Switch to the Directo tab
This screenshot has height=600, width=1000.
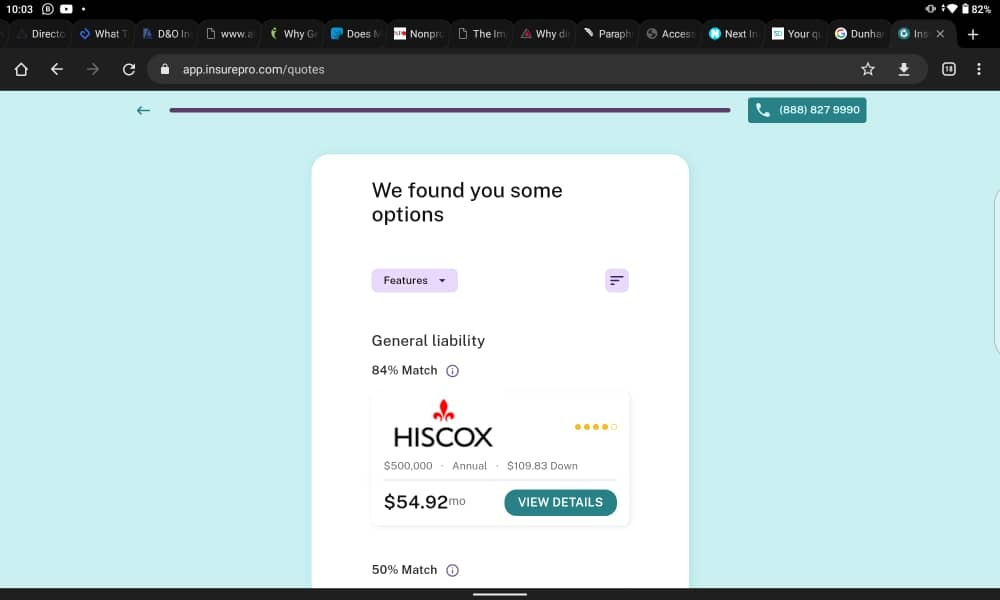pyautogui.click(x=40, y=34)
